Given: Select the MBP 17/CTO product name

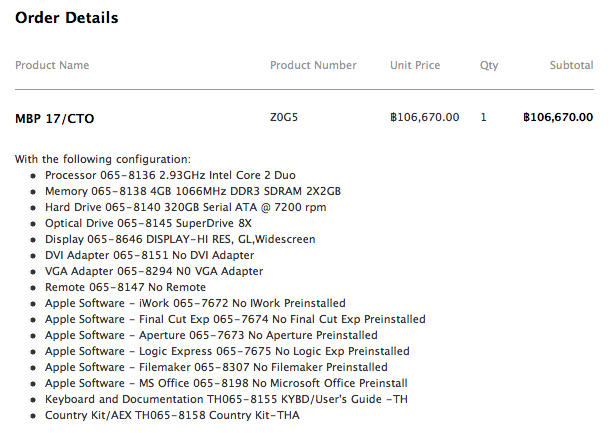Looking at the screenshot, I should [x=55, y=118].
